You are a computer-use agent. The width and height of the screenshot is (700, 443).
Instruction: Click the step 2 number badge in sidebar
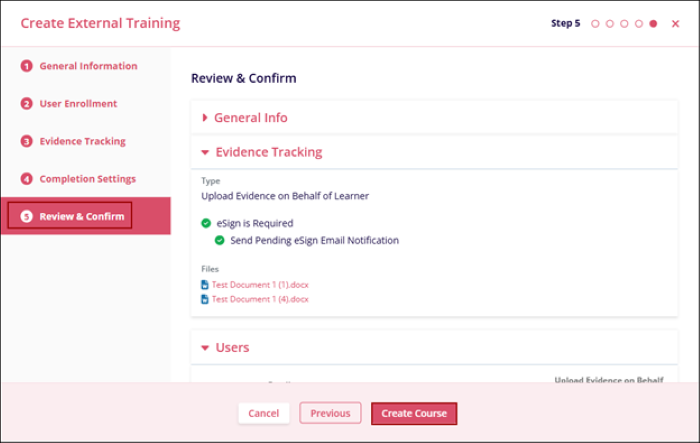click(x=27, y=104)
